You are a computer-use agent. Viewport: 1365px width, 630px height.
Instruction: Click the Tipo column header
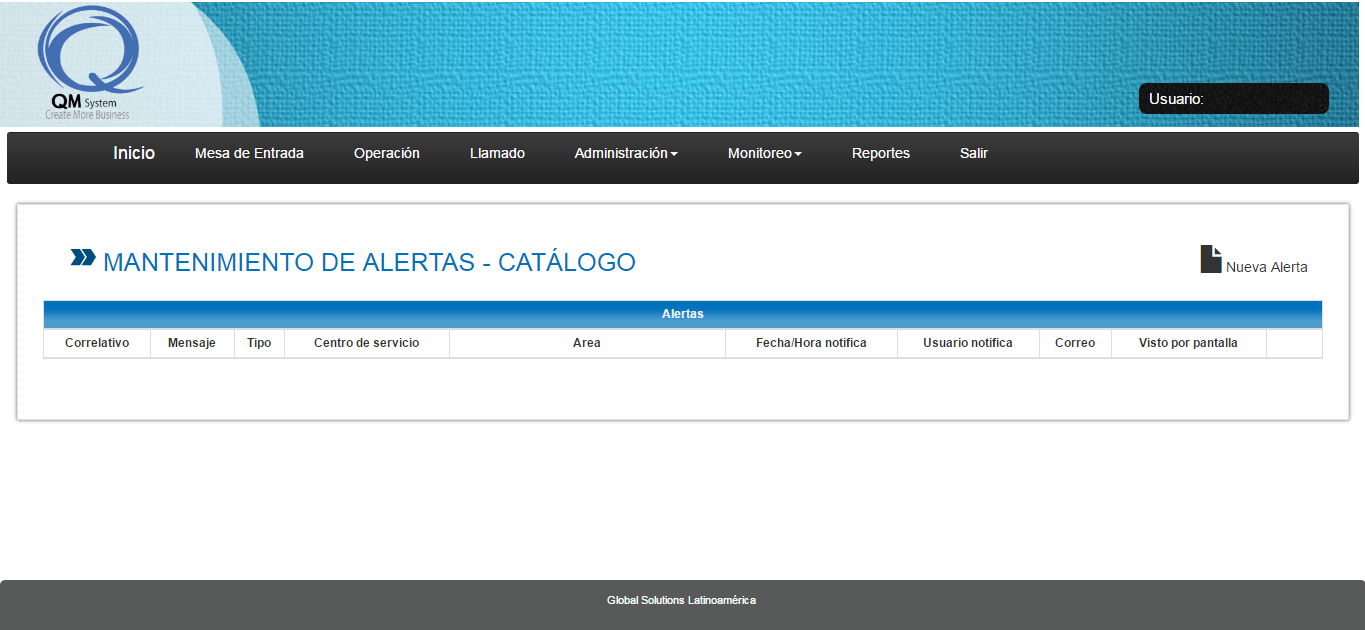point(259,343)
